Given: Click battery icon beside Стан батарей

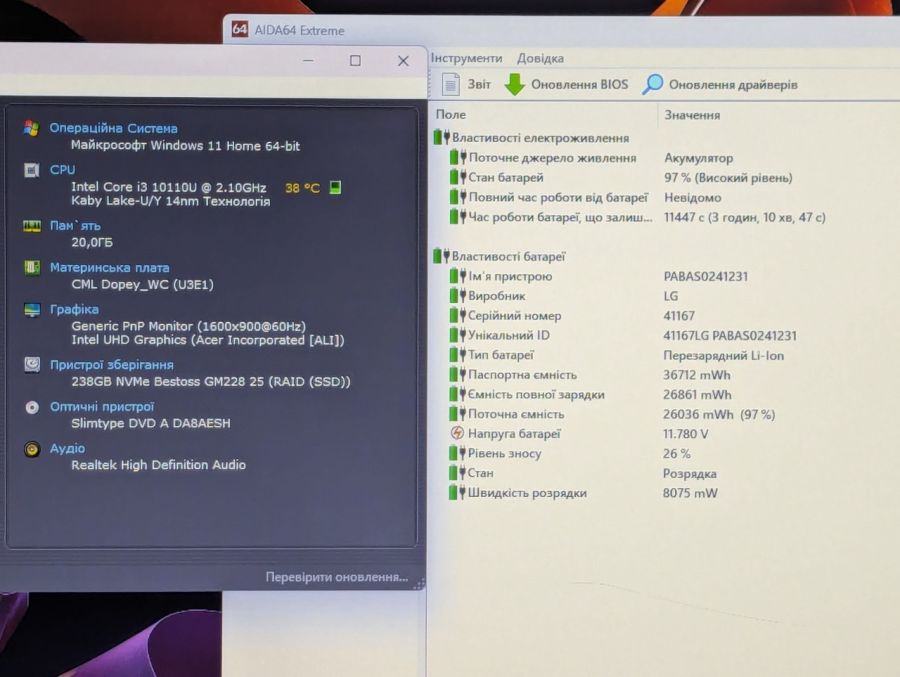Looking at the screenshot, I should coord(457,177).
